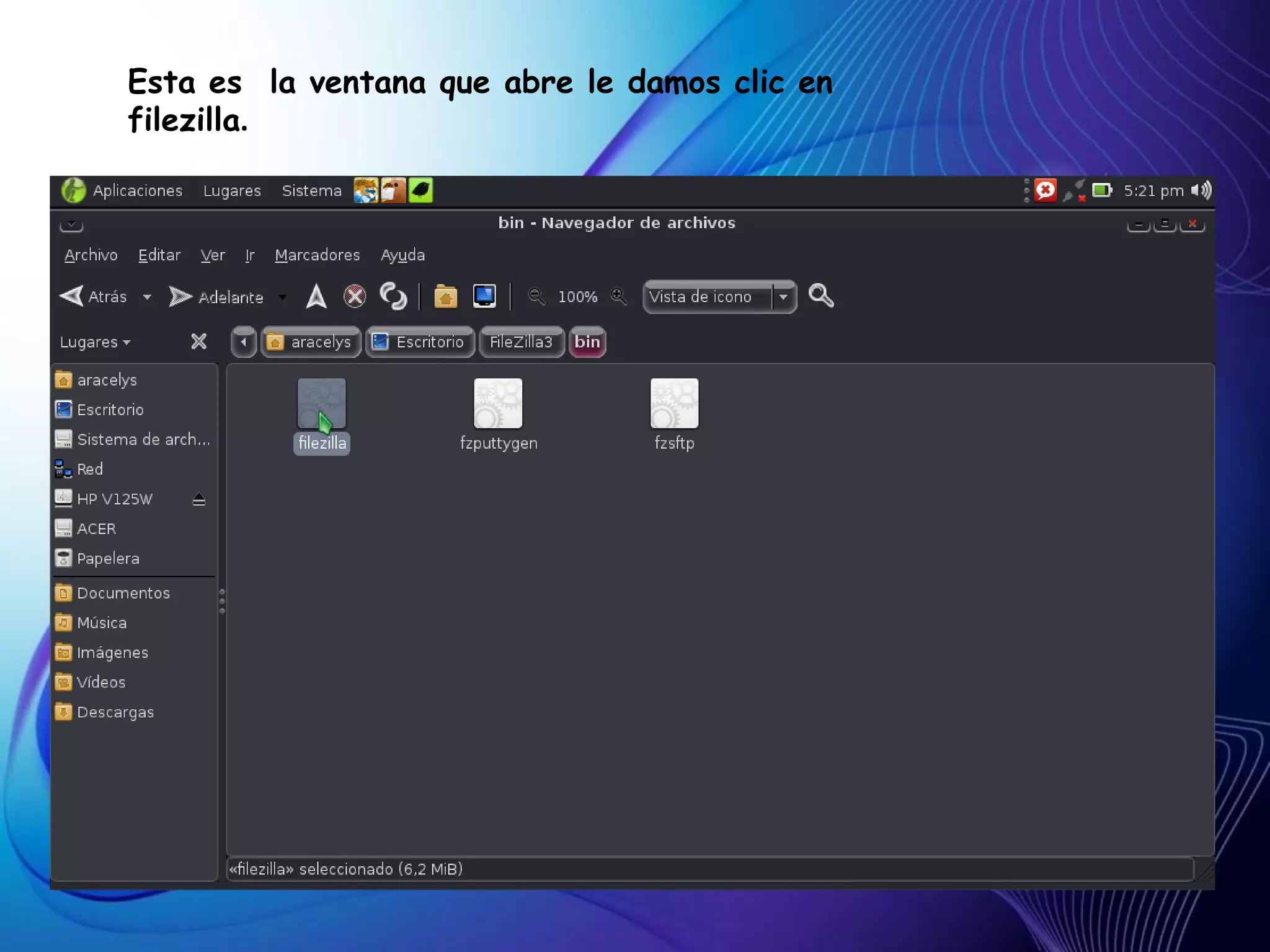Open the Aplicaciones panel menu
This screenshot has height=952, width=1270.
point(123,190)
